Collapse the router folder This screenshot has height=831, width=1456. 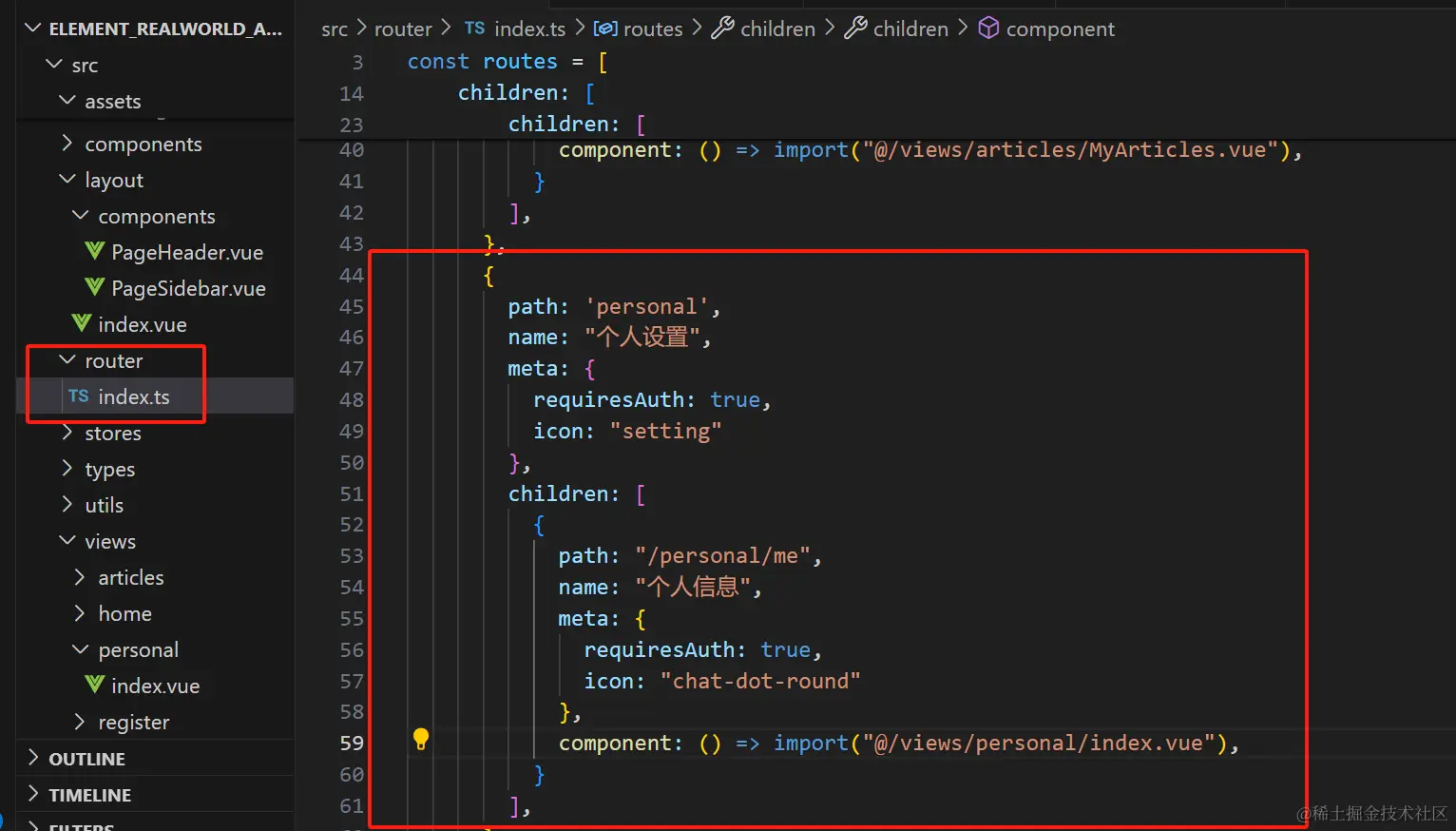click(67, 360)
